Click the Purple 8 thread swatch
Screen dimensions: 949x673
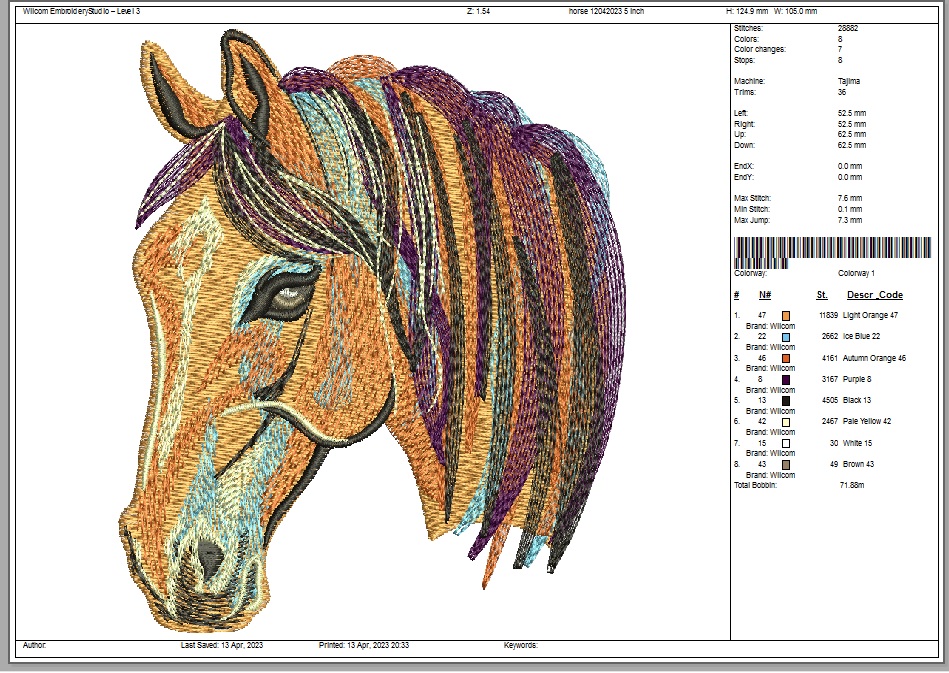click(786, 380)
